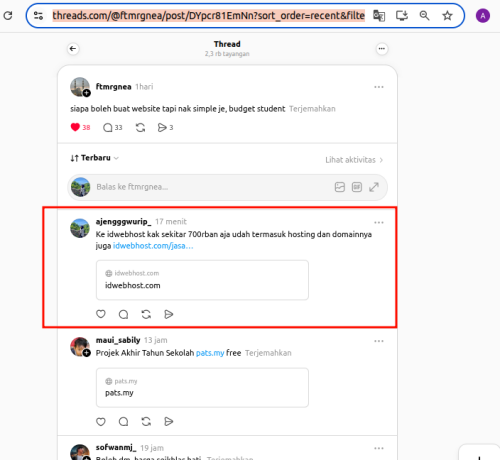
Task: Open the pats.my inline link
Action: [210, 353]
